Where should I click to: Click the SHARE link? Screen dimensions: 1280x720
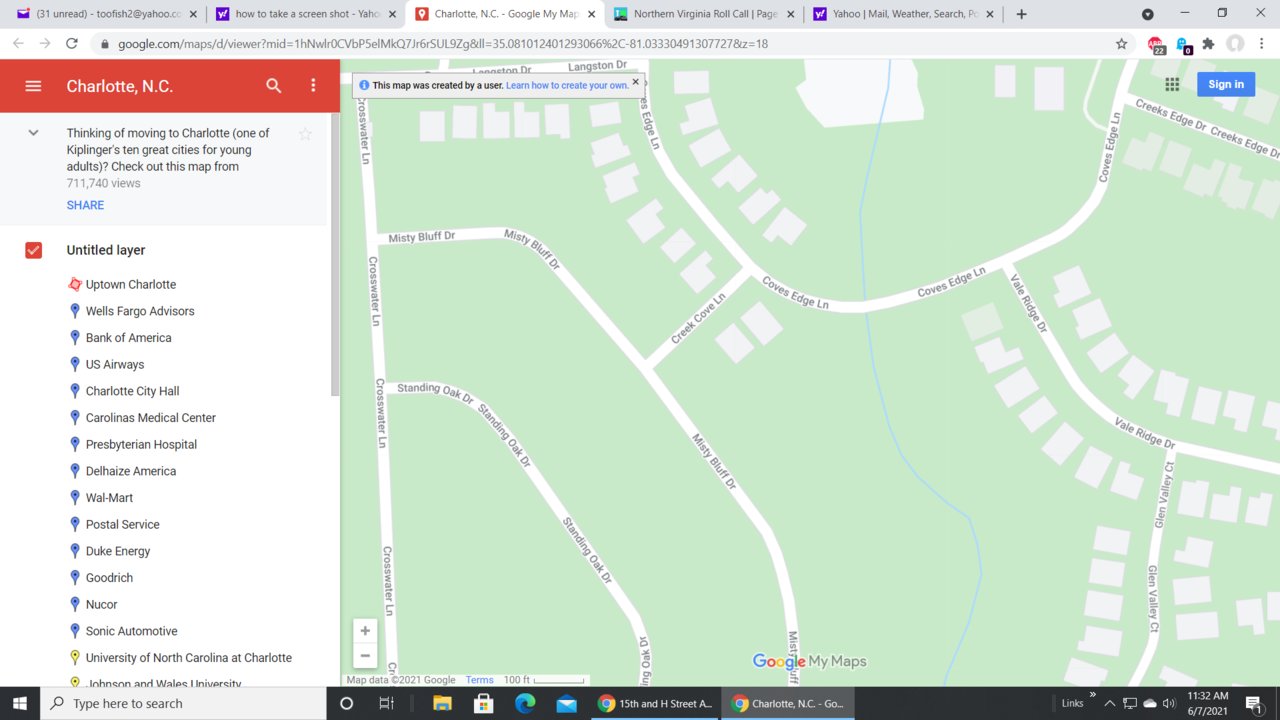click(85, 205)
